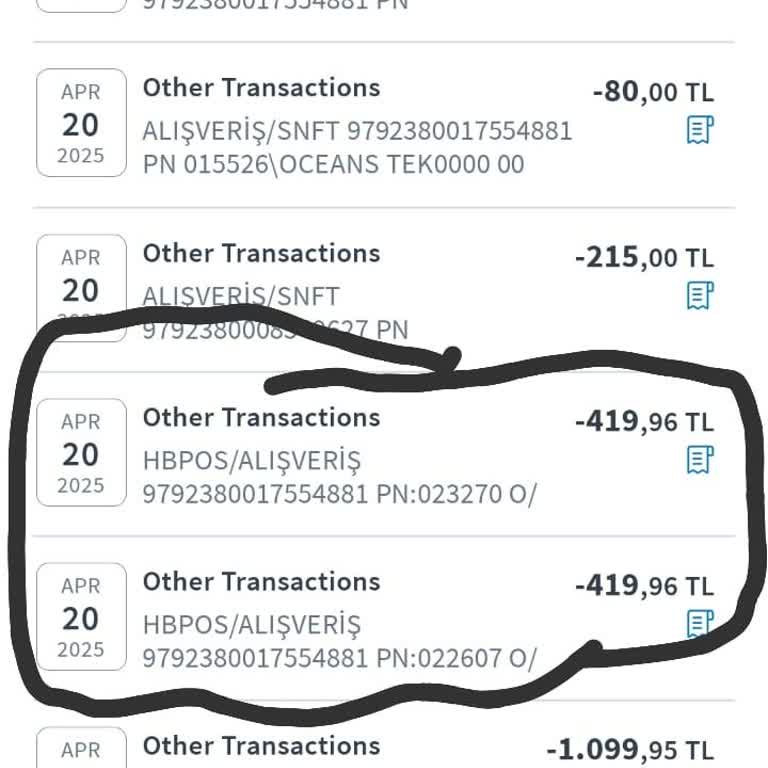This screenshot has width=768, height=768.
Task: View receipt icon for the PN:022607 transaction
Action: (x=700, y=624)
